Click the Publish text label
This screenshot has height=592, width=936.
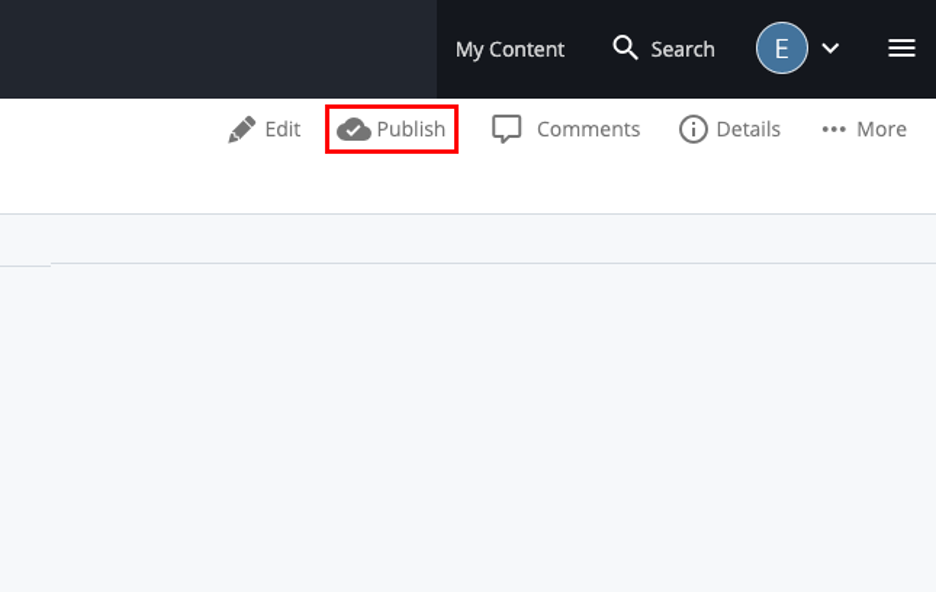pos(411,129)
